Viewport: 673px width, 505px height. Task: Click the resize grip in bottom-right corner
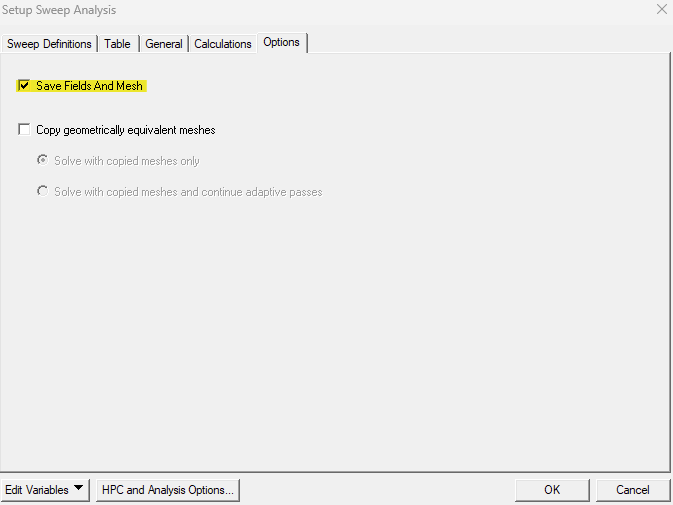[x=668, y=500]
